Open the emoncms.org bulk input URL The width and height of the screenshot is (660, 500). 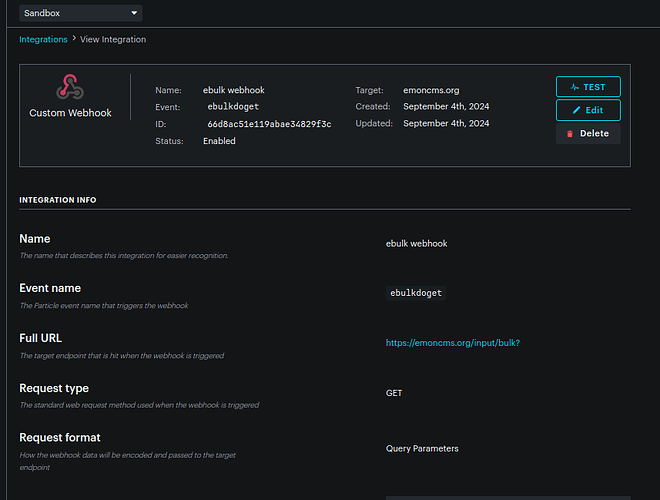coord(453,343)
